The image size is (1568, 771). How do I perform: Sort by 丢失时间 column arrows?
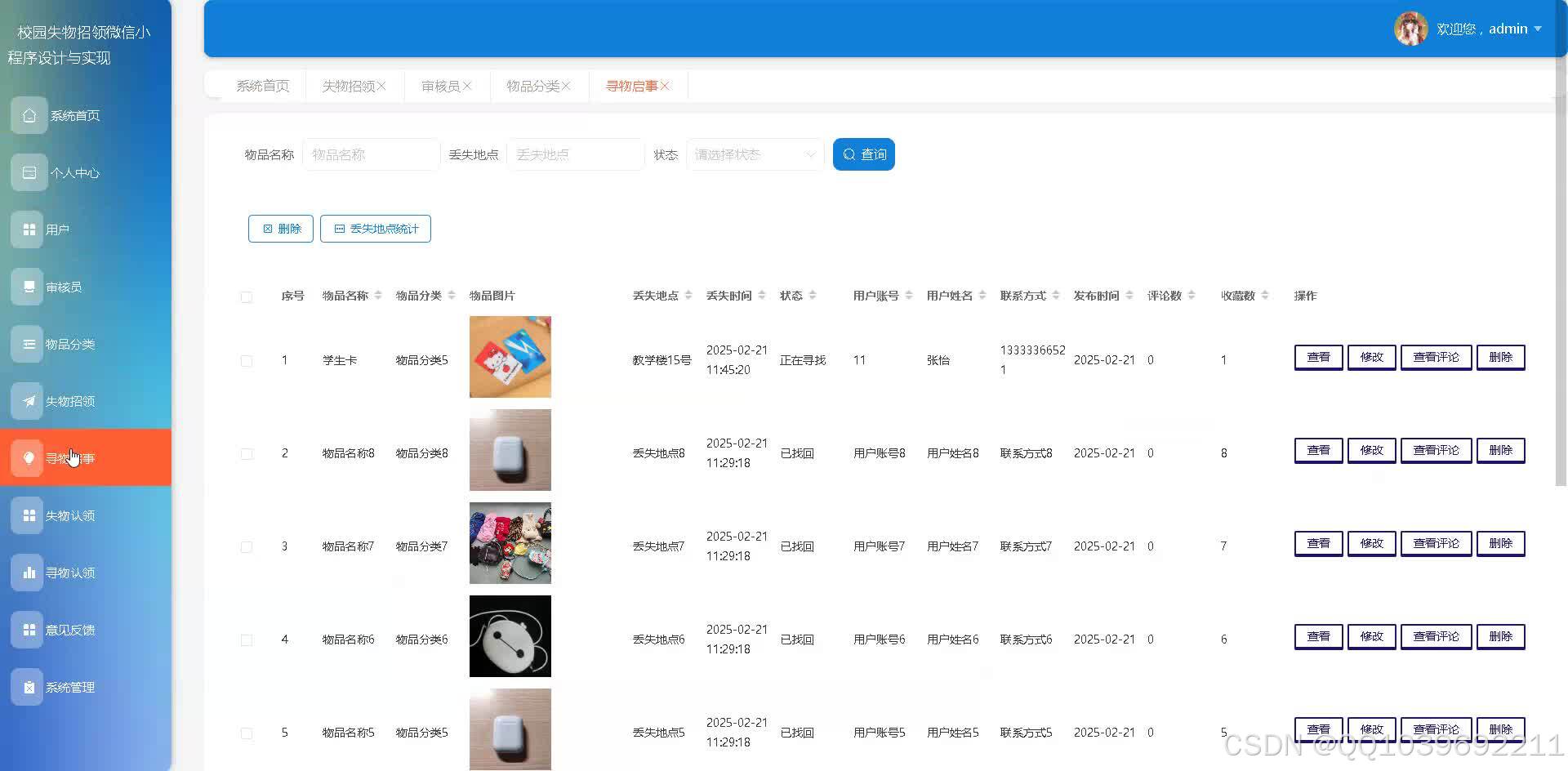763,295
